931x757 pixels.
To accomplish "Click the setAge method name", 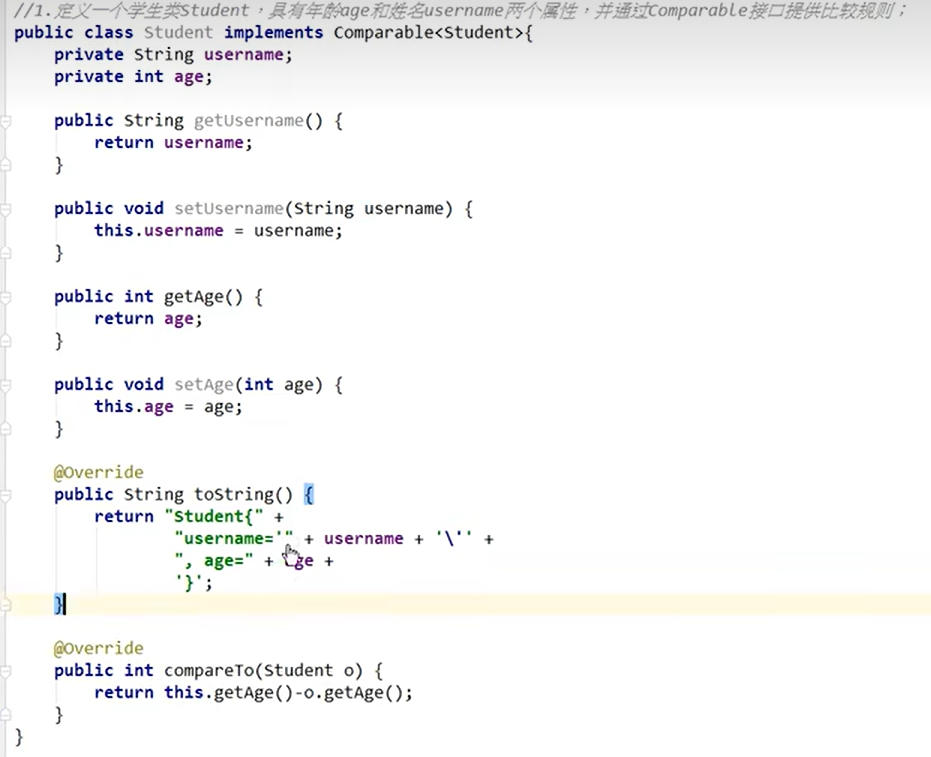I will point(204,385).
